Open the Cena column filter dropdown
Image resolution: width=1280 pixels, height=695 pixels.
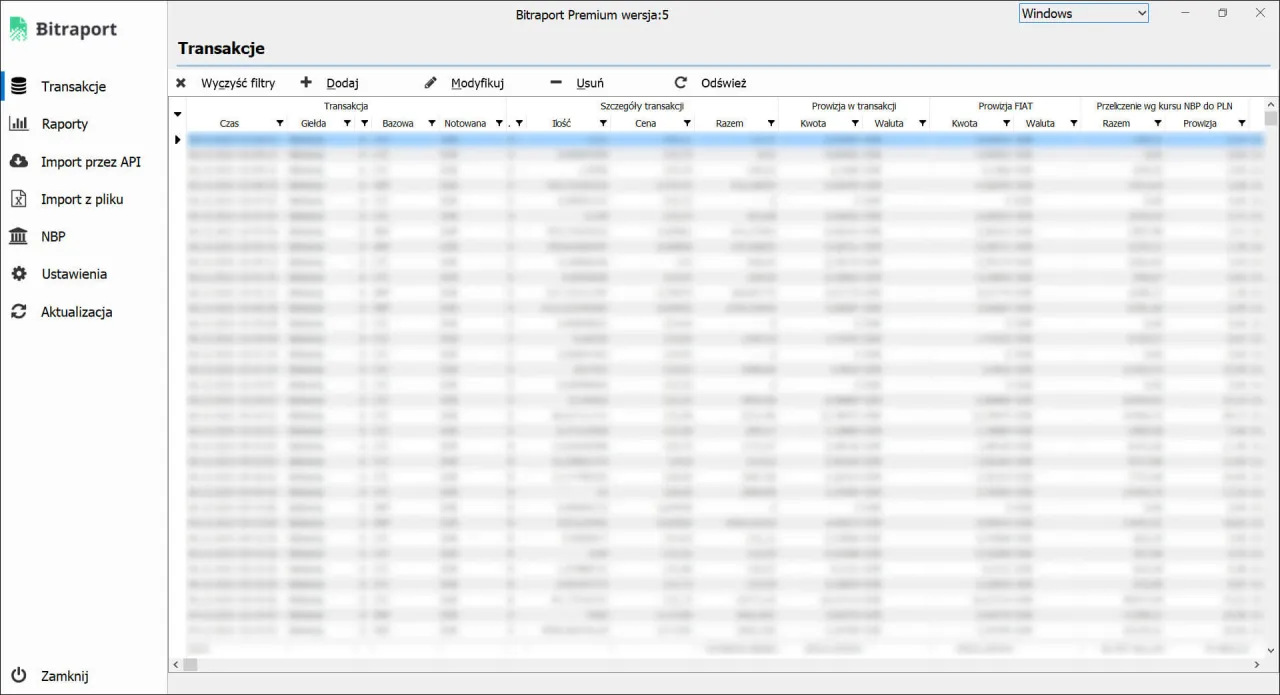tap(687, 124)
